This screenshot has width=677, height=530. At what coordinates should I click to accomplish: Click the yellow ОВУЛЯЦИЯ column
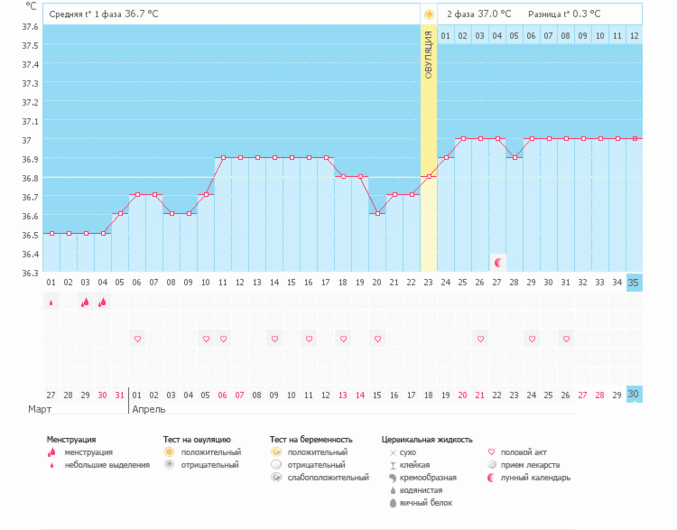(x=428, y=150)
